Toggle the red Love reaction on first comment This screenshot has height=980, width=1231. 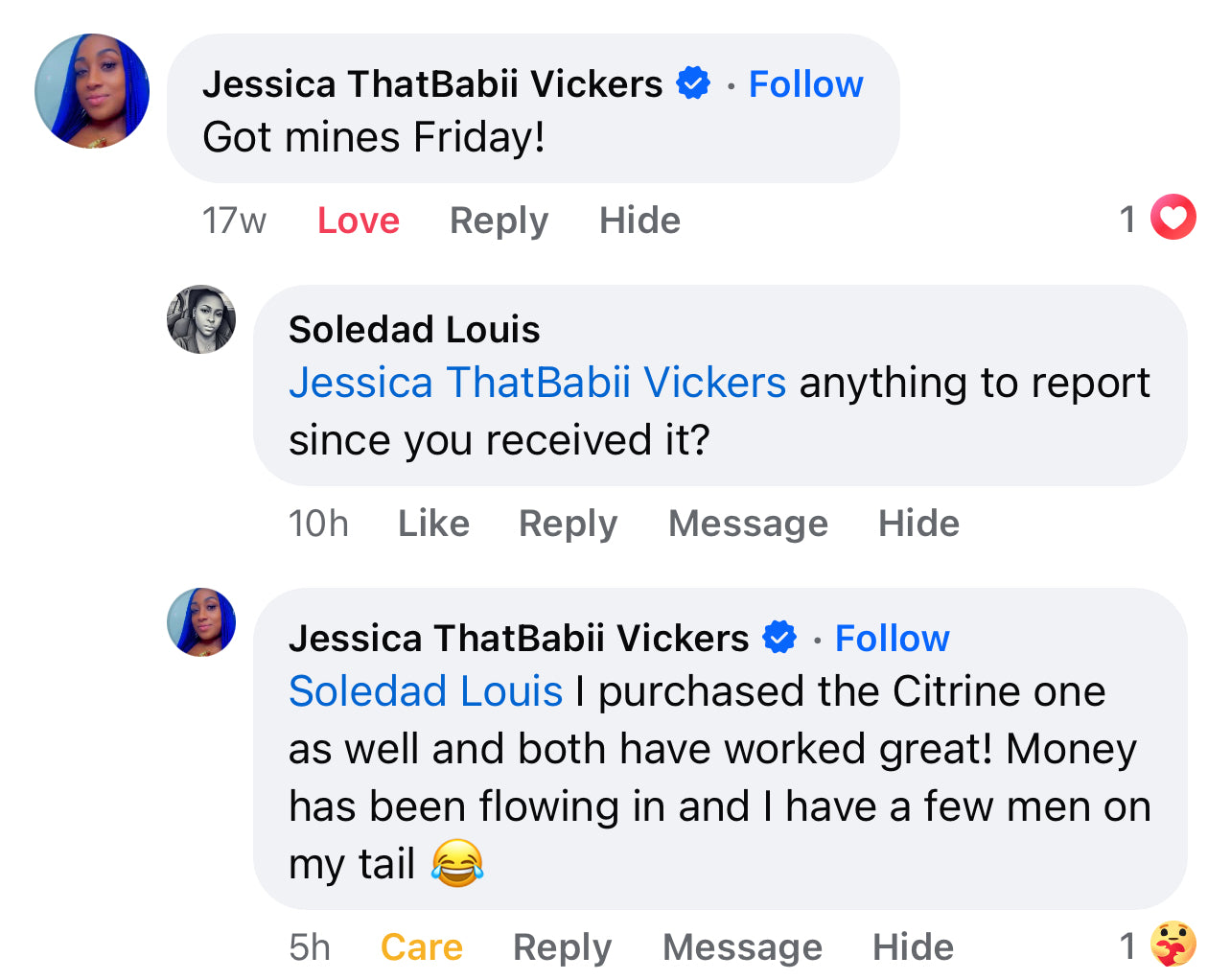tap(358, 221)
